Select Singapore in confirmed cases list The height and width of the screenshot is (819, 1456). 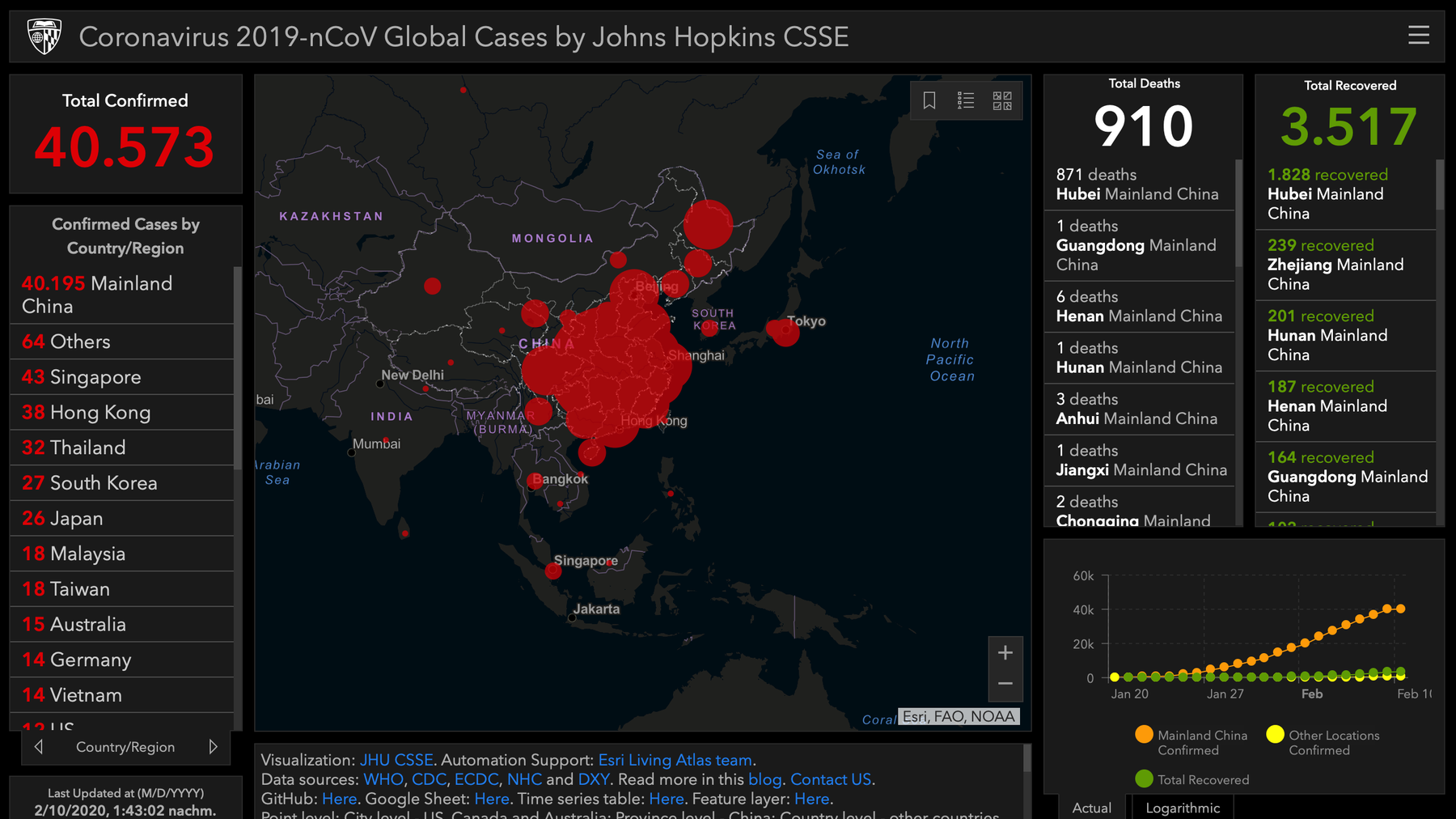[x=121, y=377]
